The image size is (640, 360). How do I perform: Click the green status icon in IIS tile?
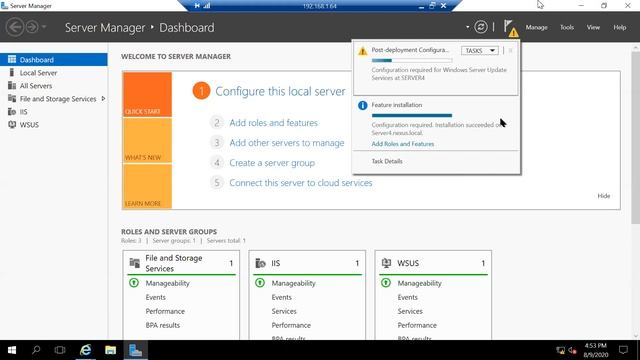pyautogui.click(x=260, y=283)
